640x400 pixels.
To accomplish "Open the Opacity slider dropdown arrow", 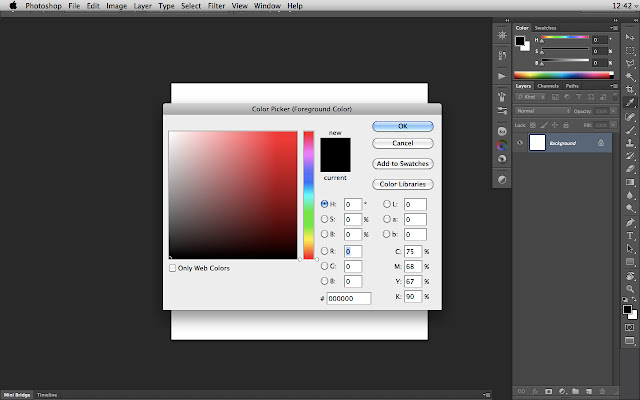I will click(613, 111).
